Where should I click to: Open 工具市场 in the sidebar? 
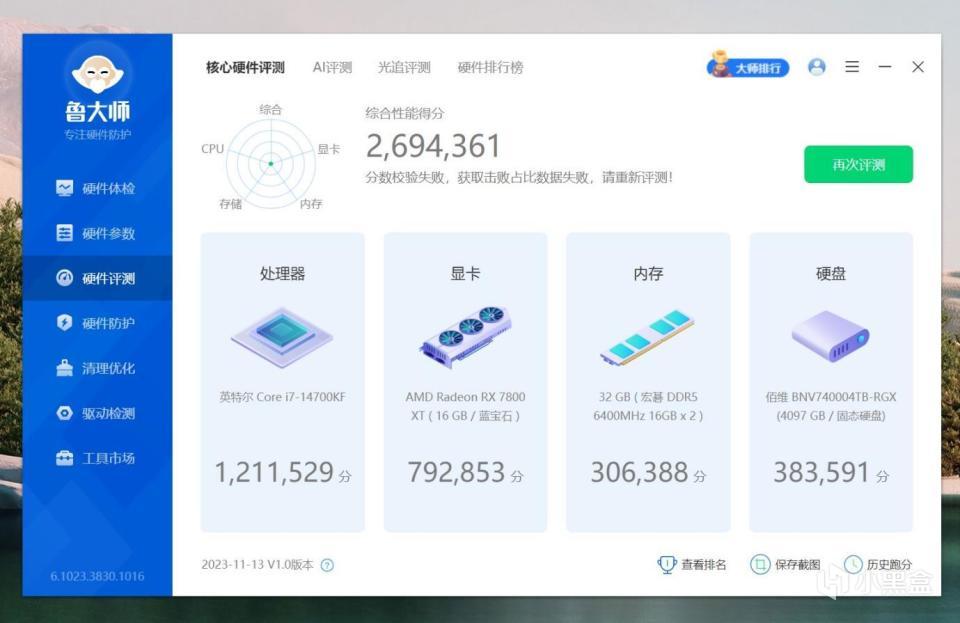click(x=97, y=458)
